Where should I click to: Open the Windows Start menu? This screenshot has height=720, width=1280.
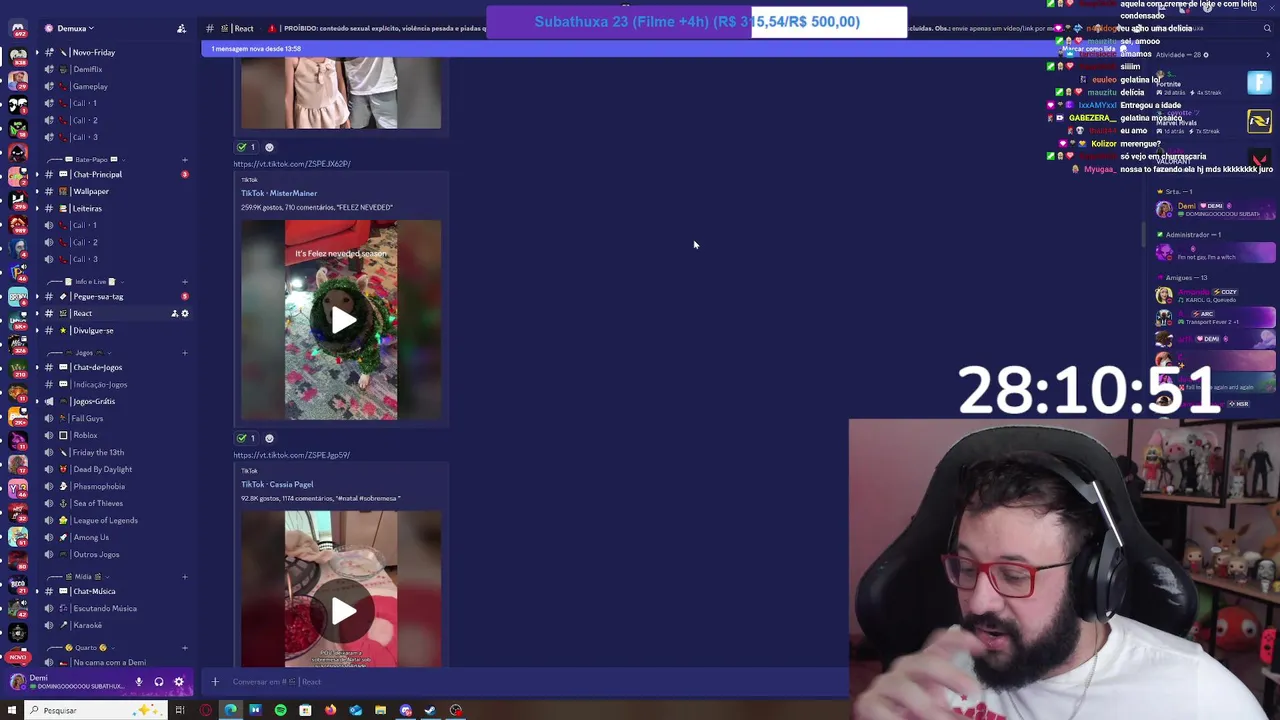(x=12, y=710)
